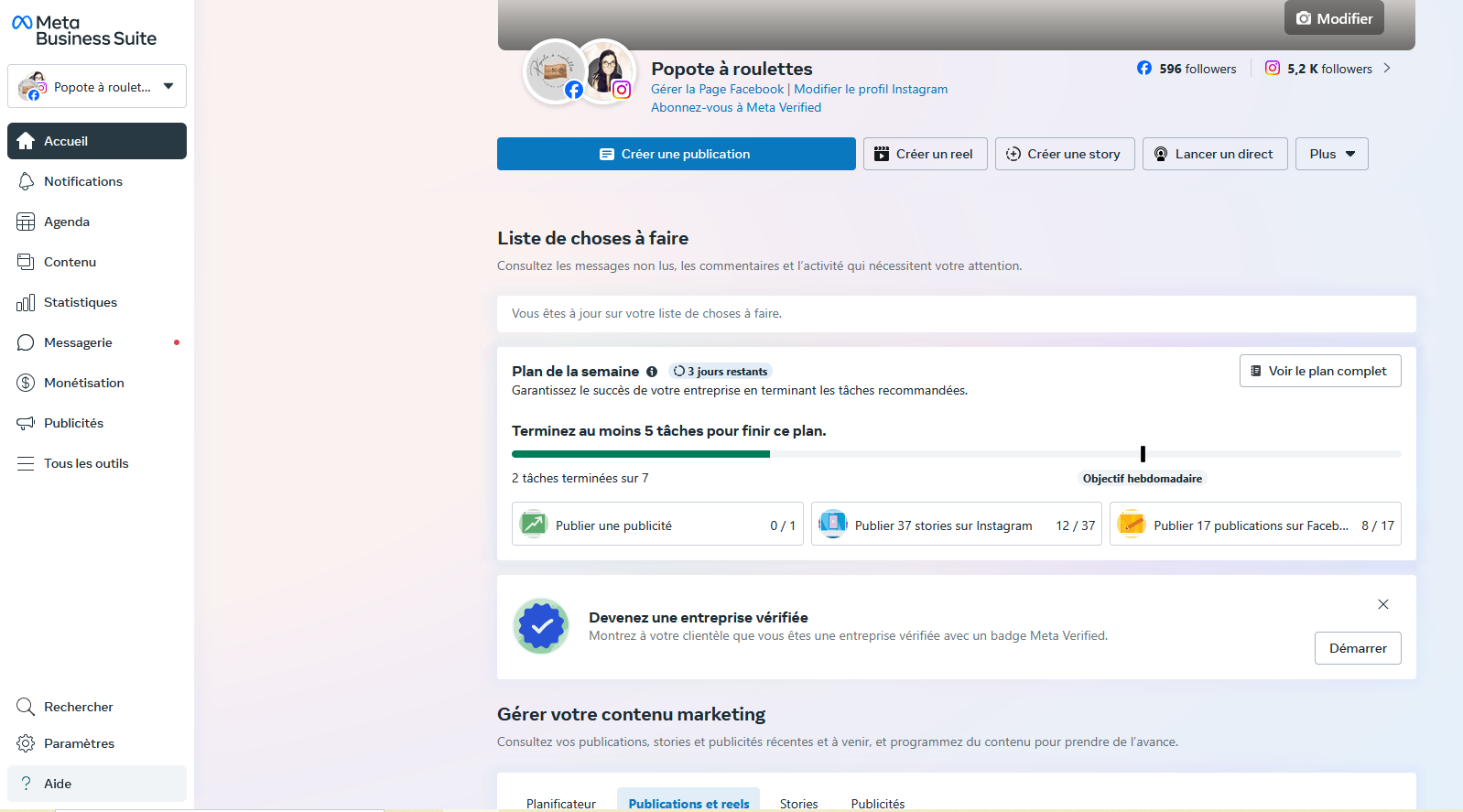Open Messagerie in the sidebar

97,342
